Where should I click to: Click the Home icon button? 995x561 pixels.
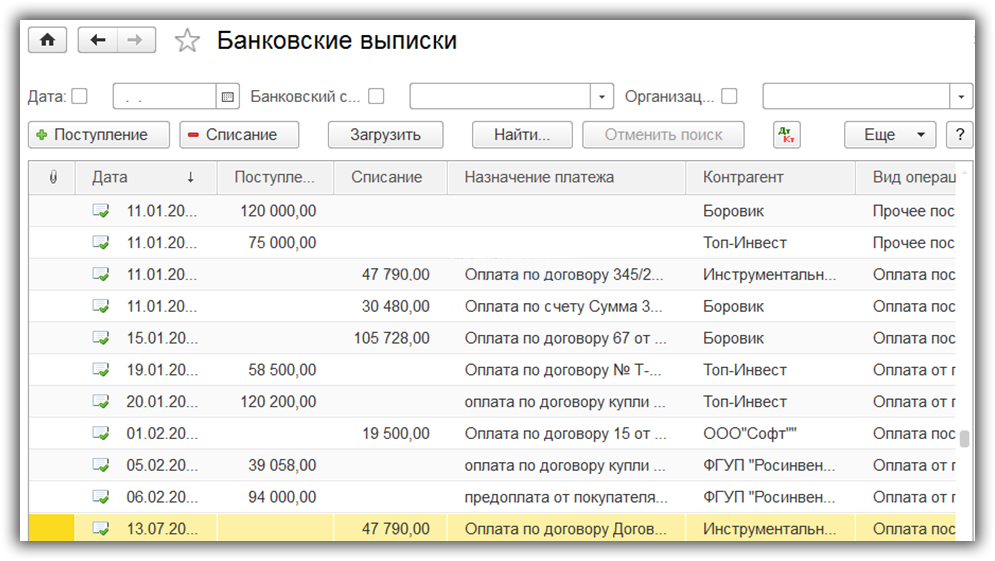coord(47,40)
